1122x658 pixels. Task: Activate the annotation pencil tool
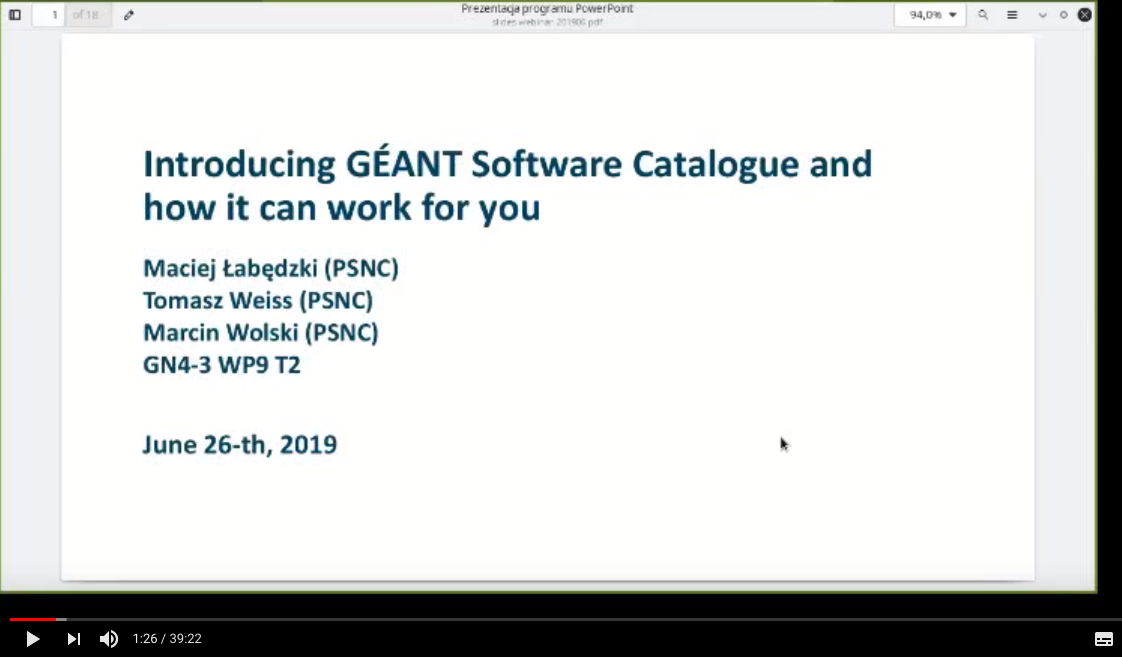click(129, 15)
